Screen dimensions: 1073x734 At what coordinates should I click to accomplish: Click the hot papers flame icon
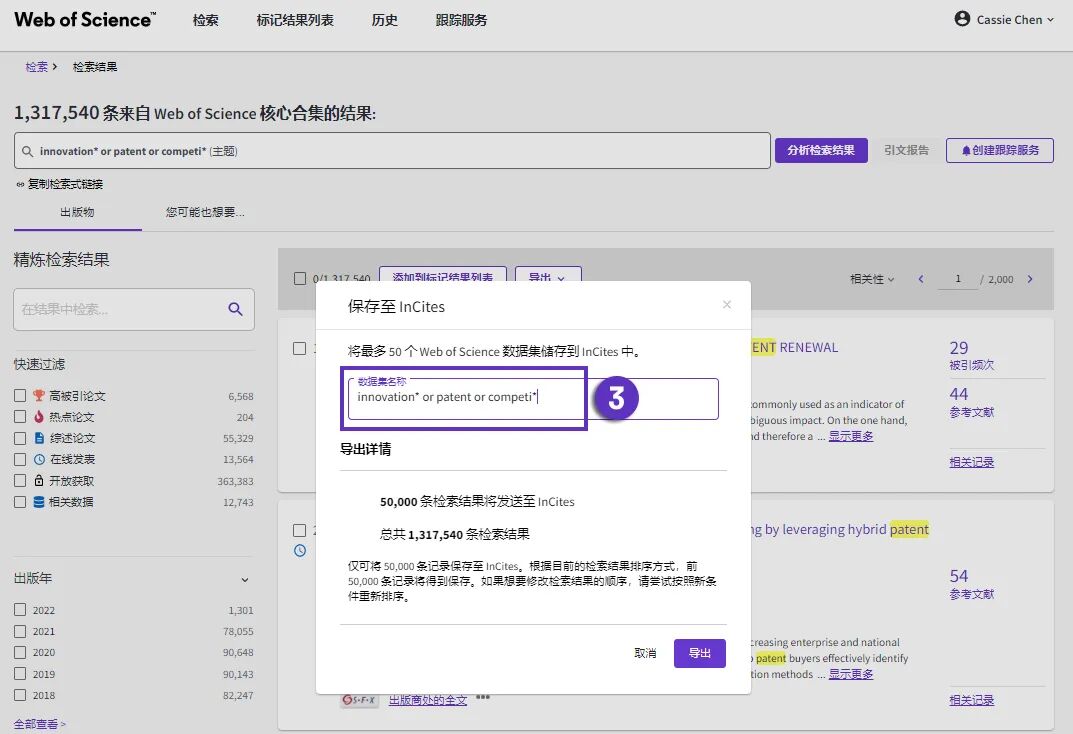click(39, 417)
